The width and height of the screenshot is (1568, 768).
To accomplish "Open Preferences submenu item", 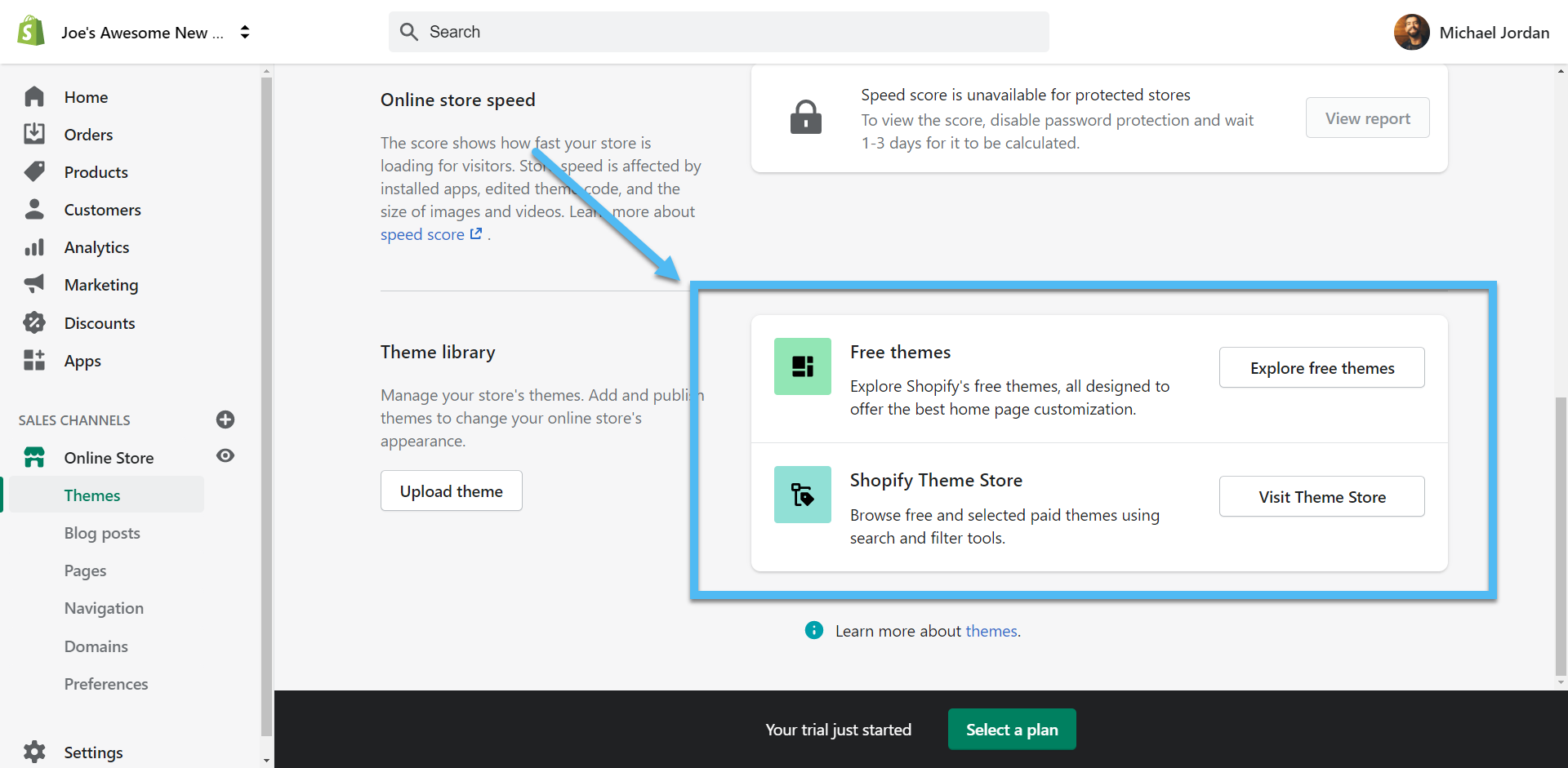I will (106, 684).
